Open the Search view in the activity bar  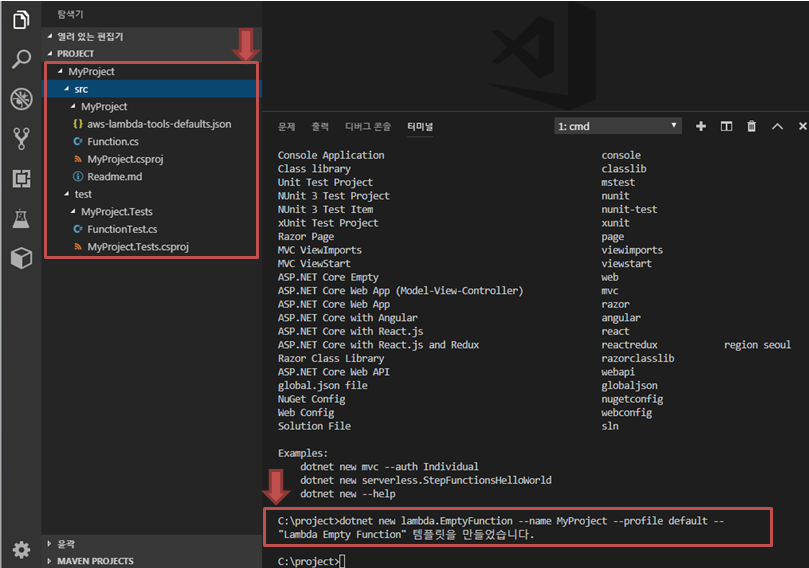[x=21, y=59]
